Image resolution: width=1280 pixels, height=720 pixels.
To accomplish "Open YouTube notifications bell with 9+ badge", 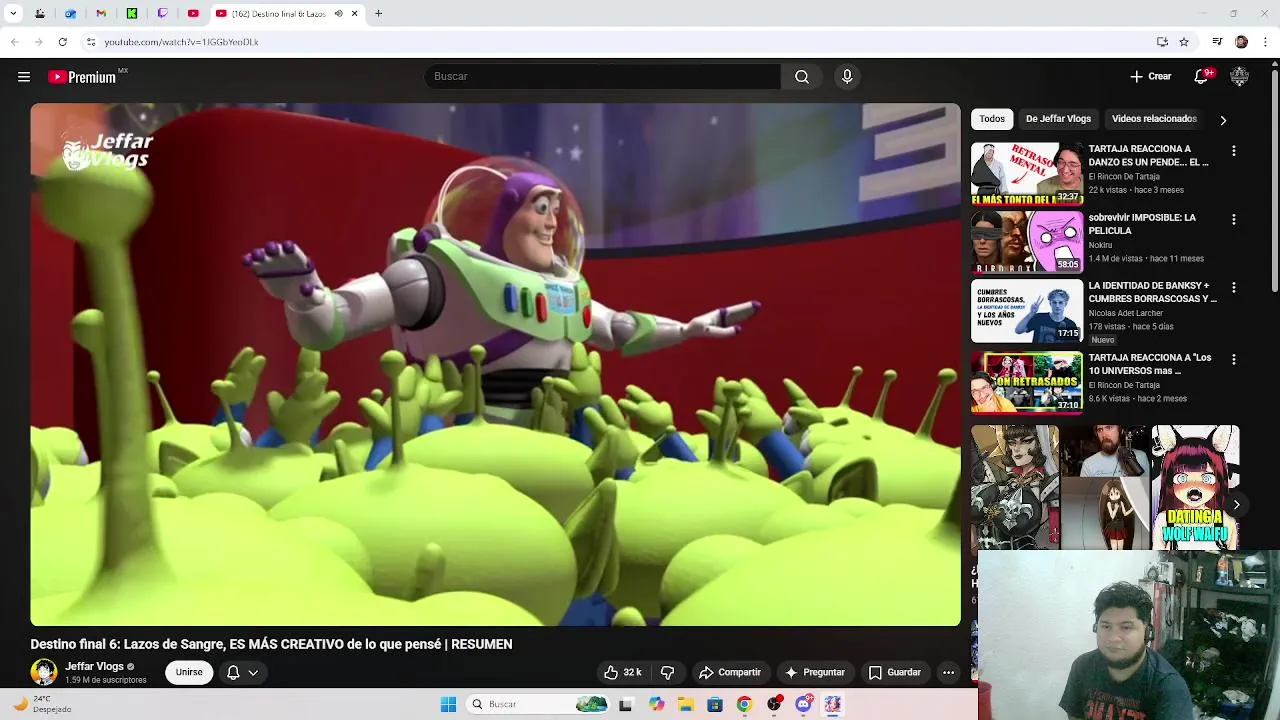I will coord(1203,77).
